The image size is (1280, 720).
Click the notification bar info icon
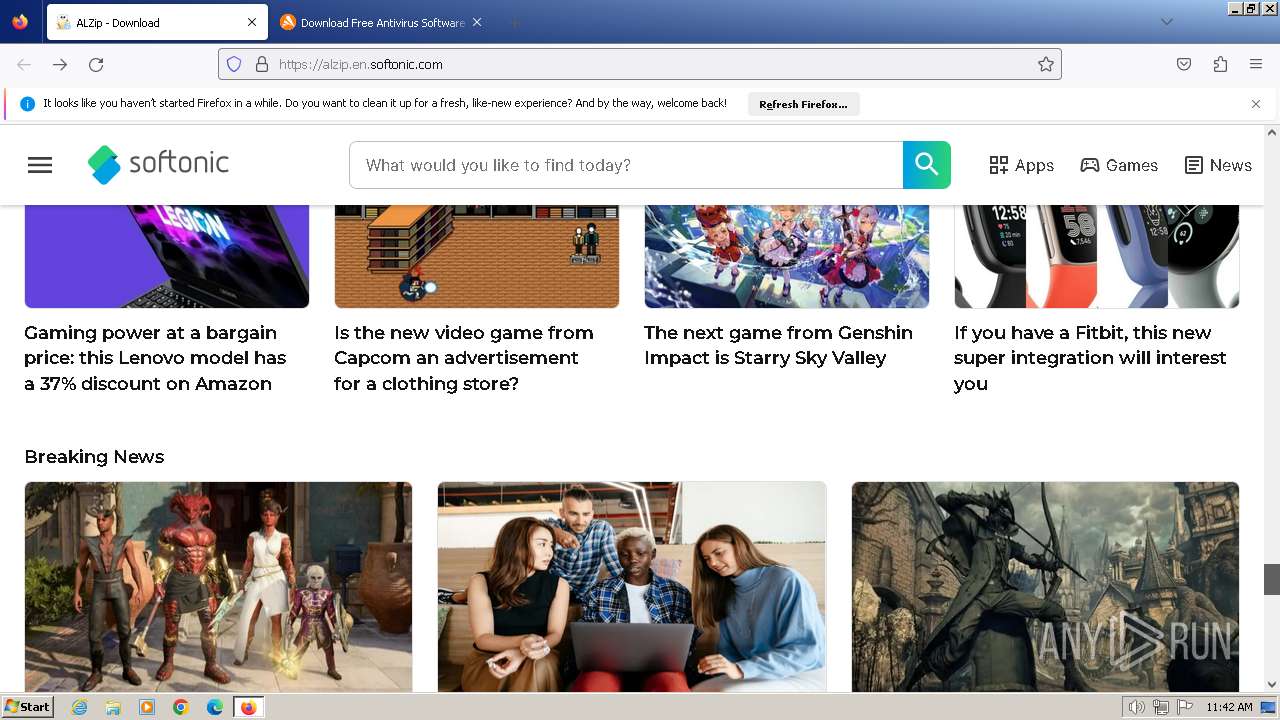coord(27,104)
